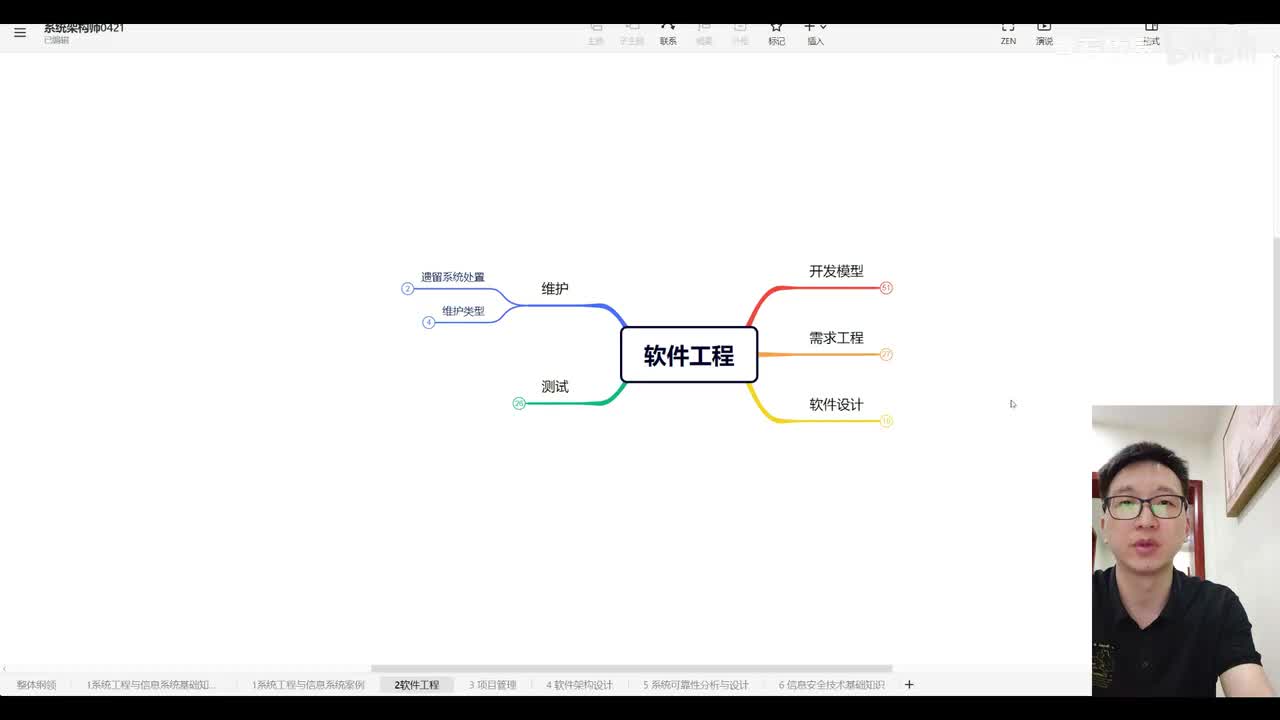Viewport: 1280px width, 720px height.
Task: Switch to 4 软件架构设计 sheet tab
Action: (x=580, y=685)
